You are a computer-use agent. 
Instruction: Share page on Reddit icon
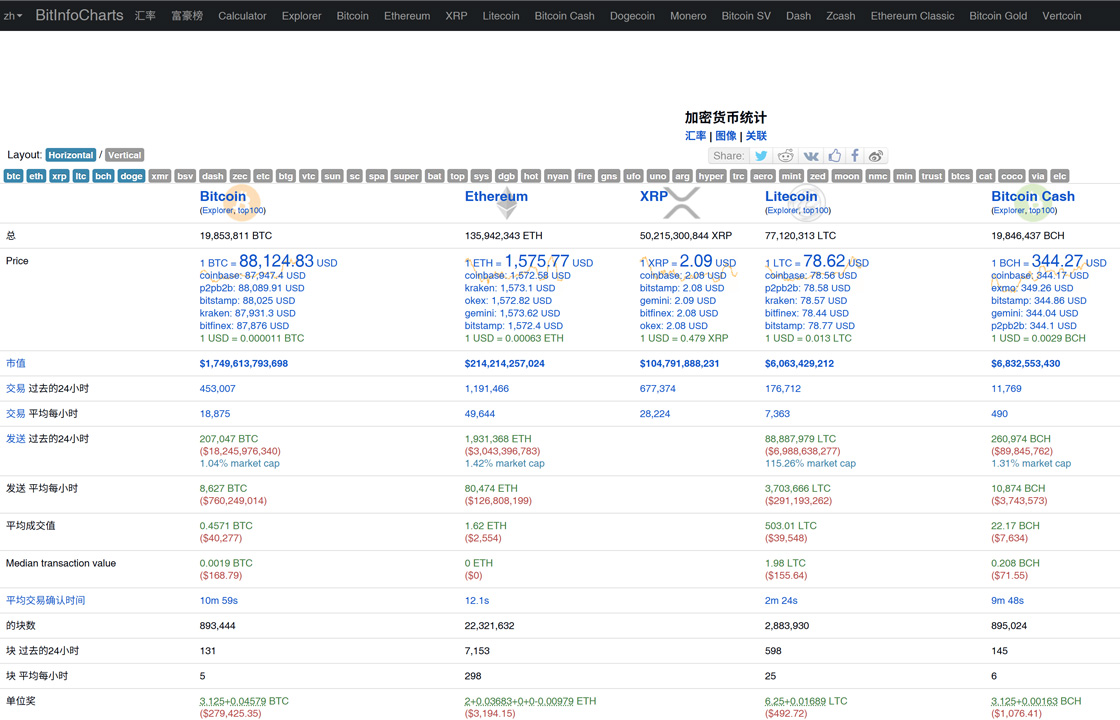(x=786, y=156)
